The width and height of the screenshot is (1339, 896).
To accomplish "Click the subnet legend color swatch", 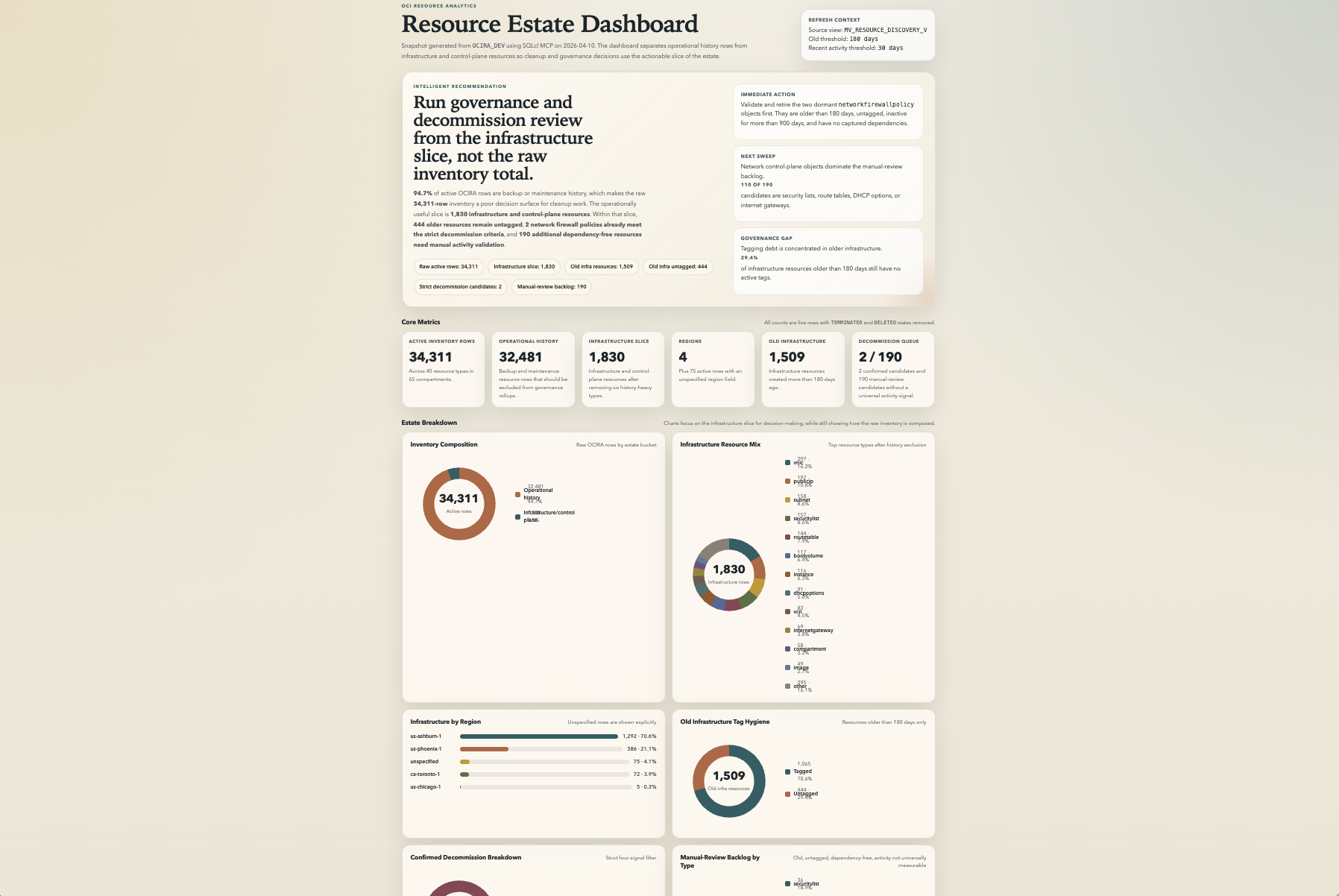I will pyautogui.click(x=787, y=500).
